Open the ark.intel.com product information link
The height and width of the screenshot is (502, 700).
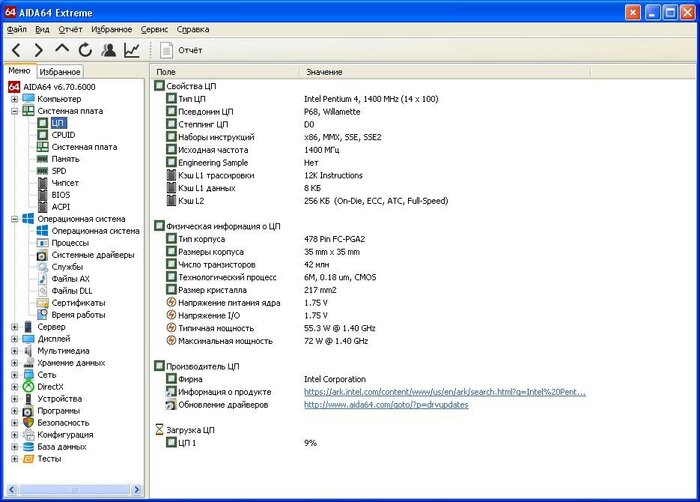coord(445,392)
